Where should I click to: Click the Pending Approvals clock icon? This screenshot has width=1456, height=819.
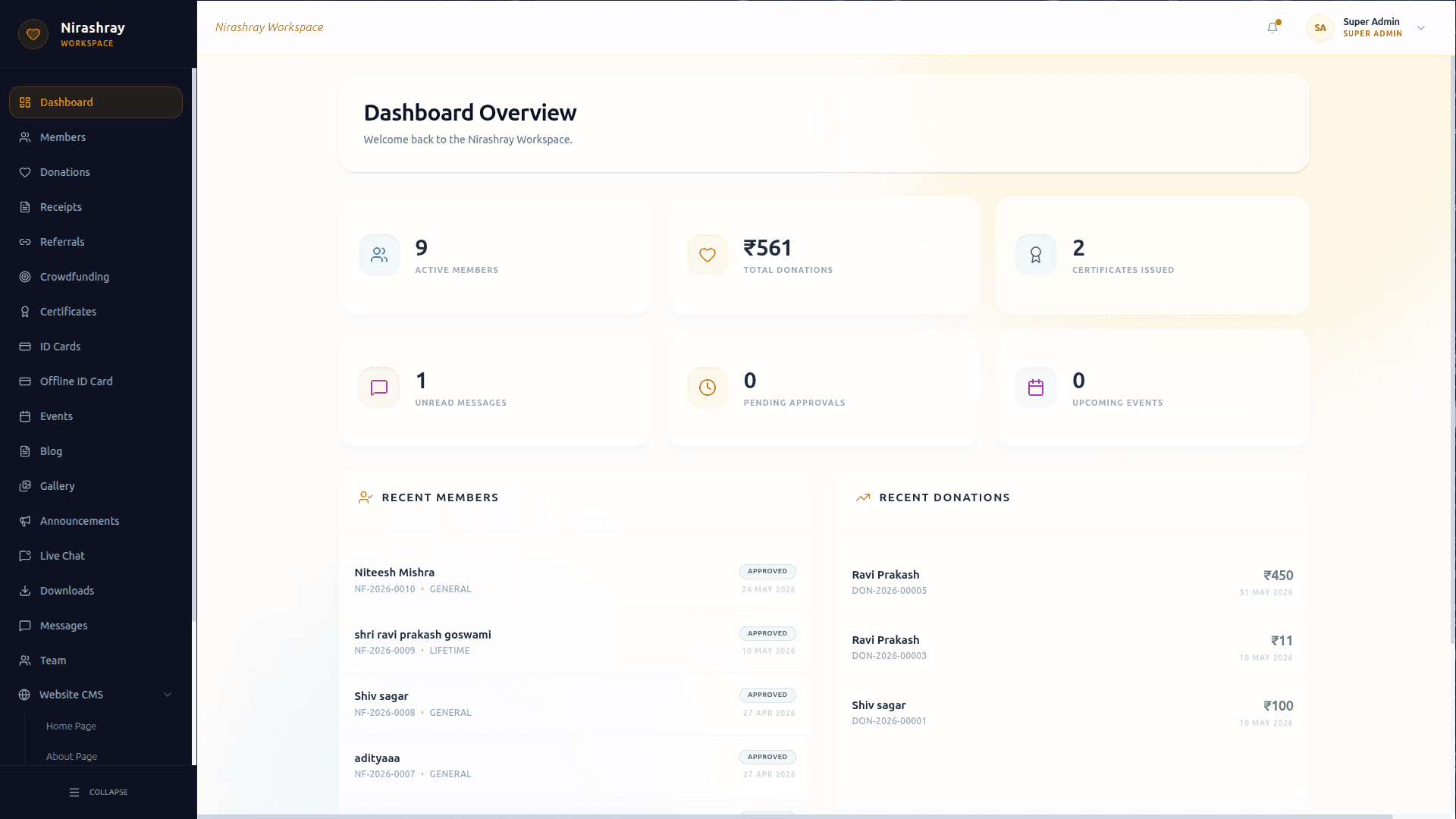click(x=708, y=388)
